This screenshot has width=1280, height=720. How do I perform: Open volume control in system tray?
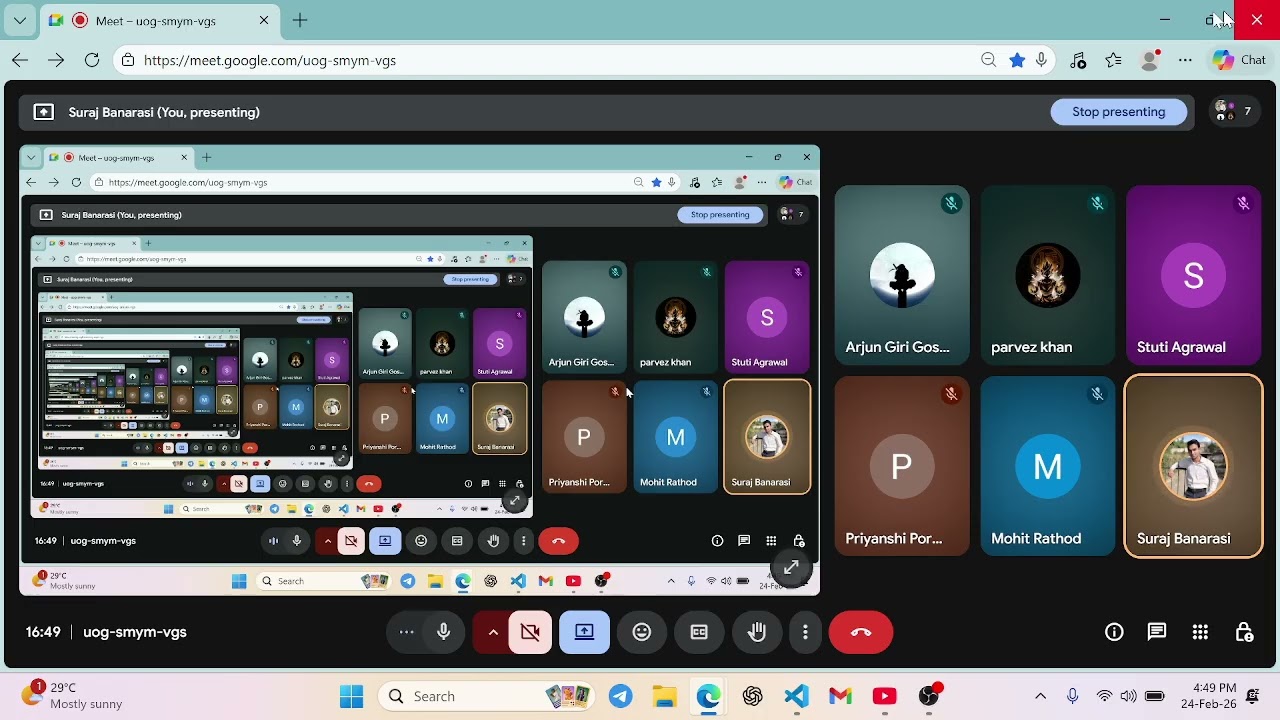1129,696
